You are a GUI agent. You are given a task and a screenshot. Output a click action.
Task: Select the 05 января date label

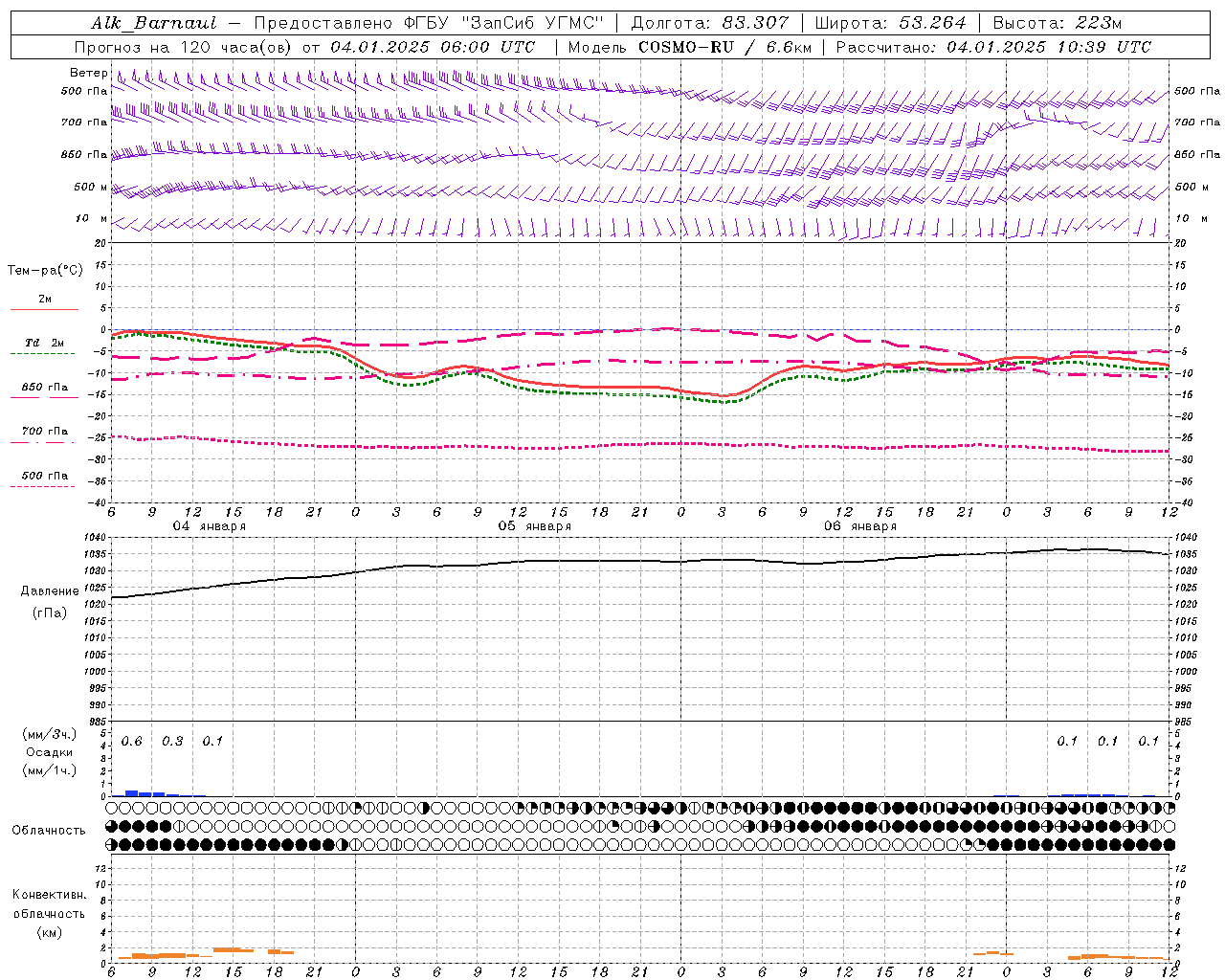click(534, 526)
